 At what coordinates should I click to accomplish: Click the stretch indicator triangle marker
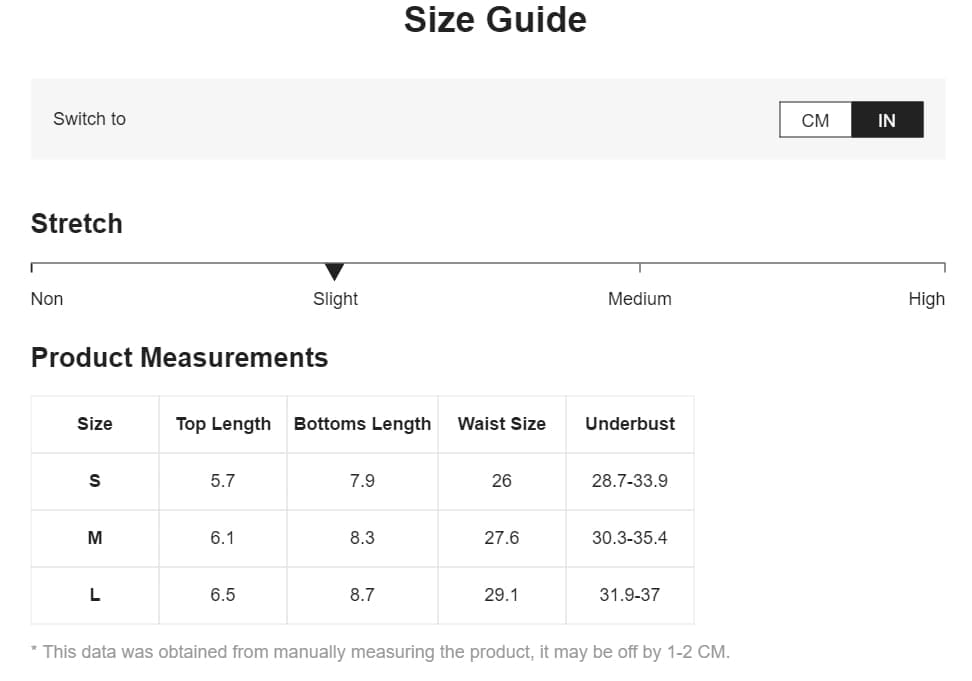pyautogui.click(x=335, y=272)
